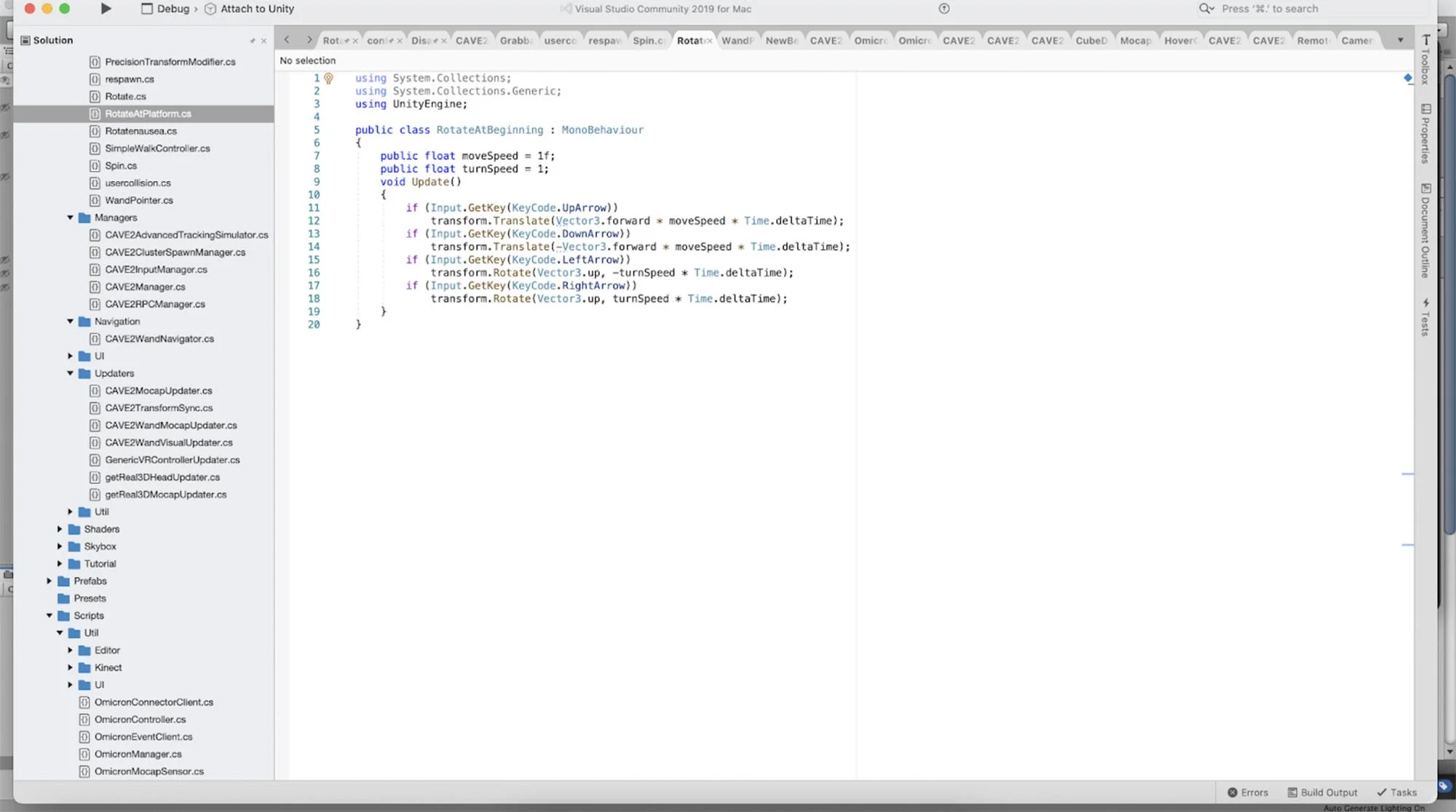Switch to the WandP tab
The image size is (1456, 812).
point(737,41)
